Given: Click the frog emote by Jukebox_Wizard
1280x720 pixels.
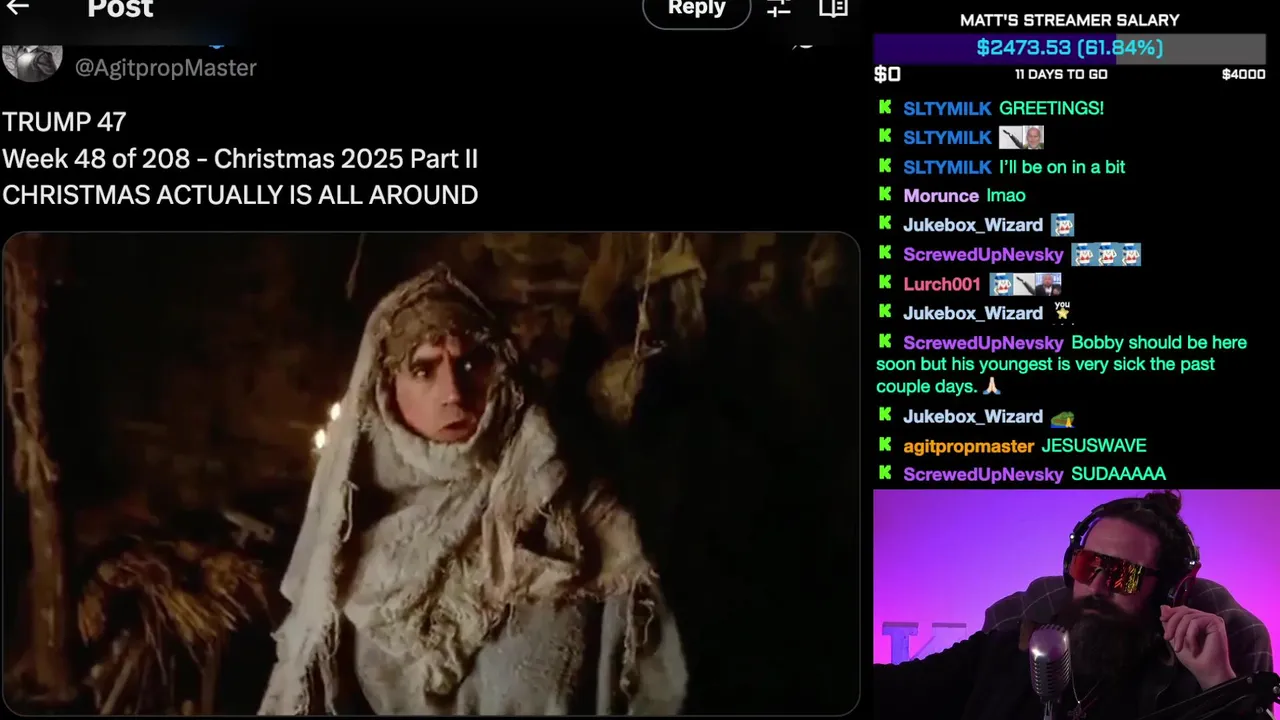Looking at the screenshot, I should click(x=1062, y=417).
